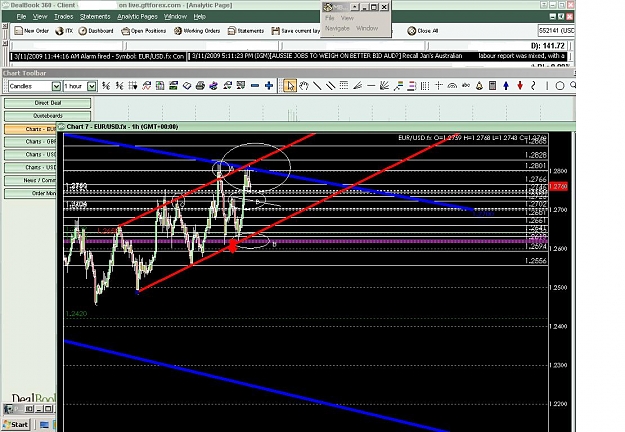Select the Gann fan tool
This screenshot has width=625, height=432.
(x=384, y=86)
